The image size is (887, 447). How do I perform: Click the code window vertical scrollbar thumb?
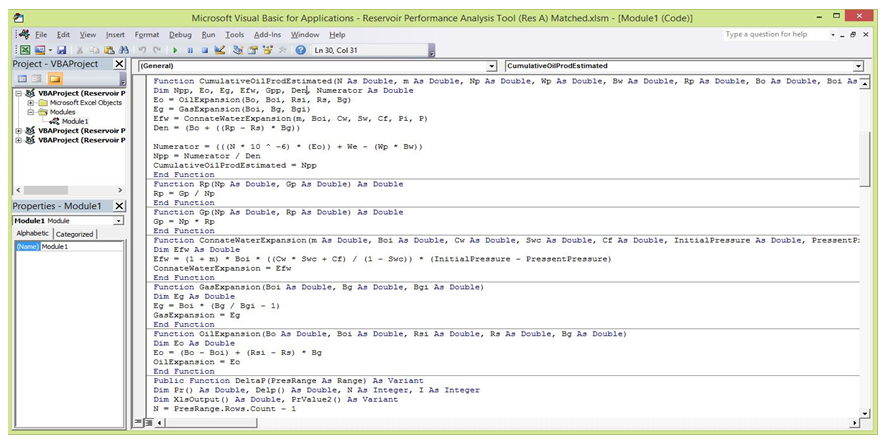tap(864, 158)
